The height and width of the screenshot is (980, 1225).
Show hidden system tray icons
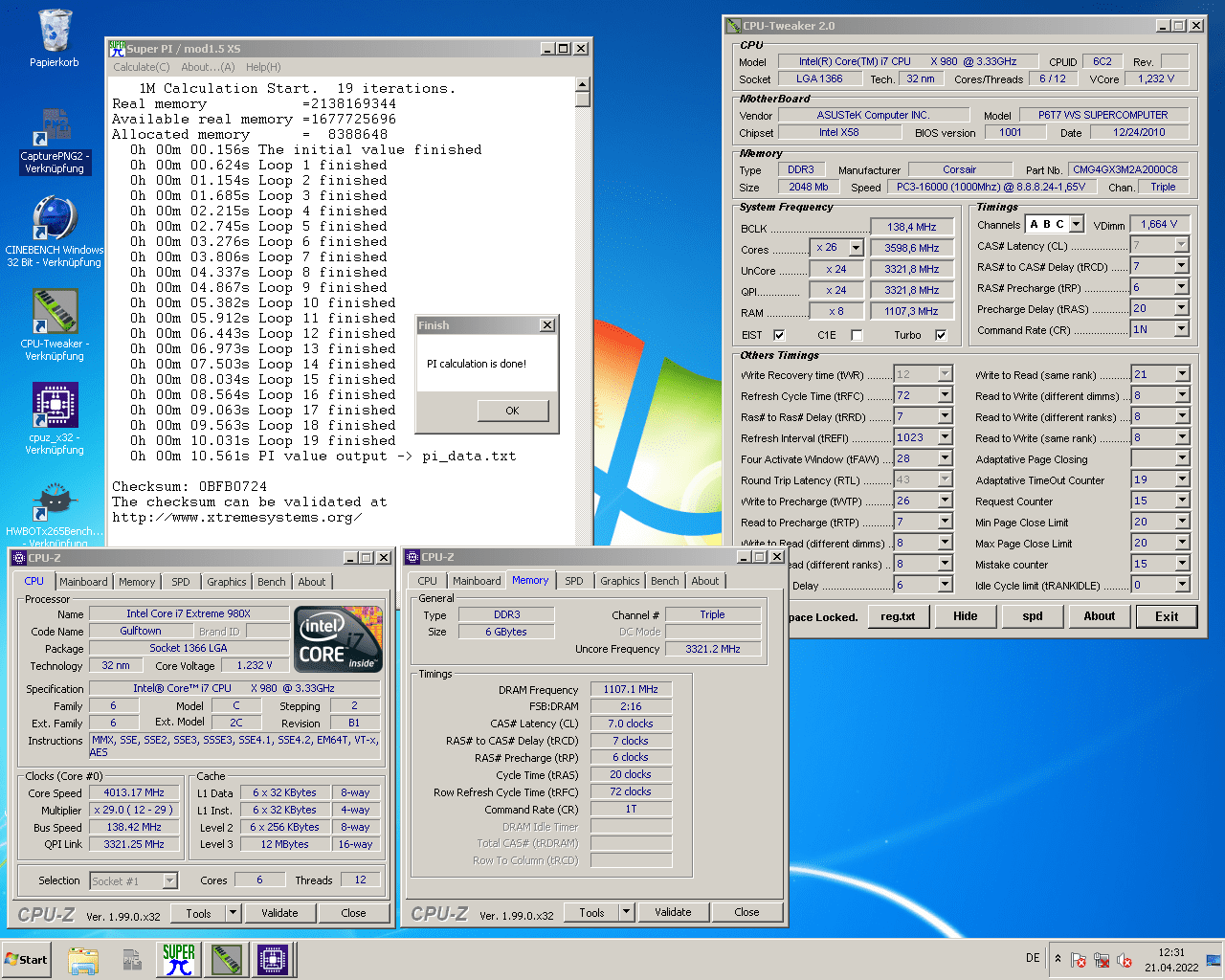(x=1058, y=959)
